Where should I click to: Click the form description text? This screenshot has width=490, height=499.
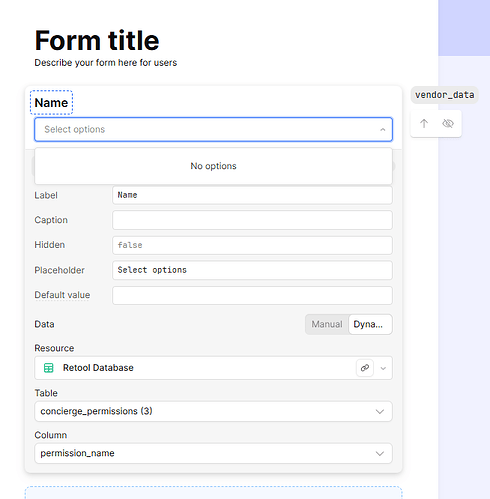click(x=106, y=63)
